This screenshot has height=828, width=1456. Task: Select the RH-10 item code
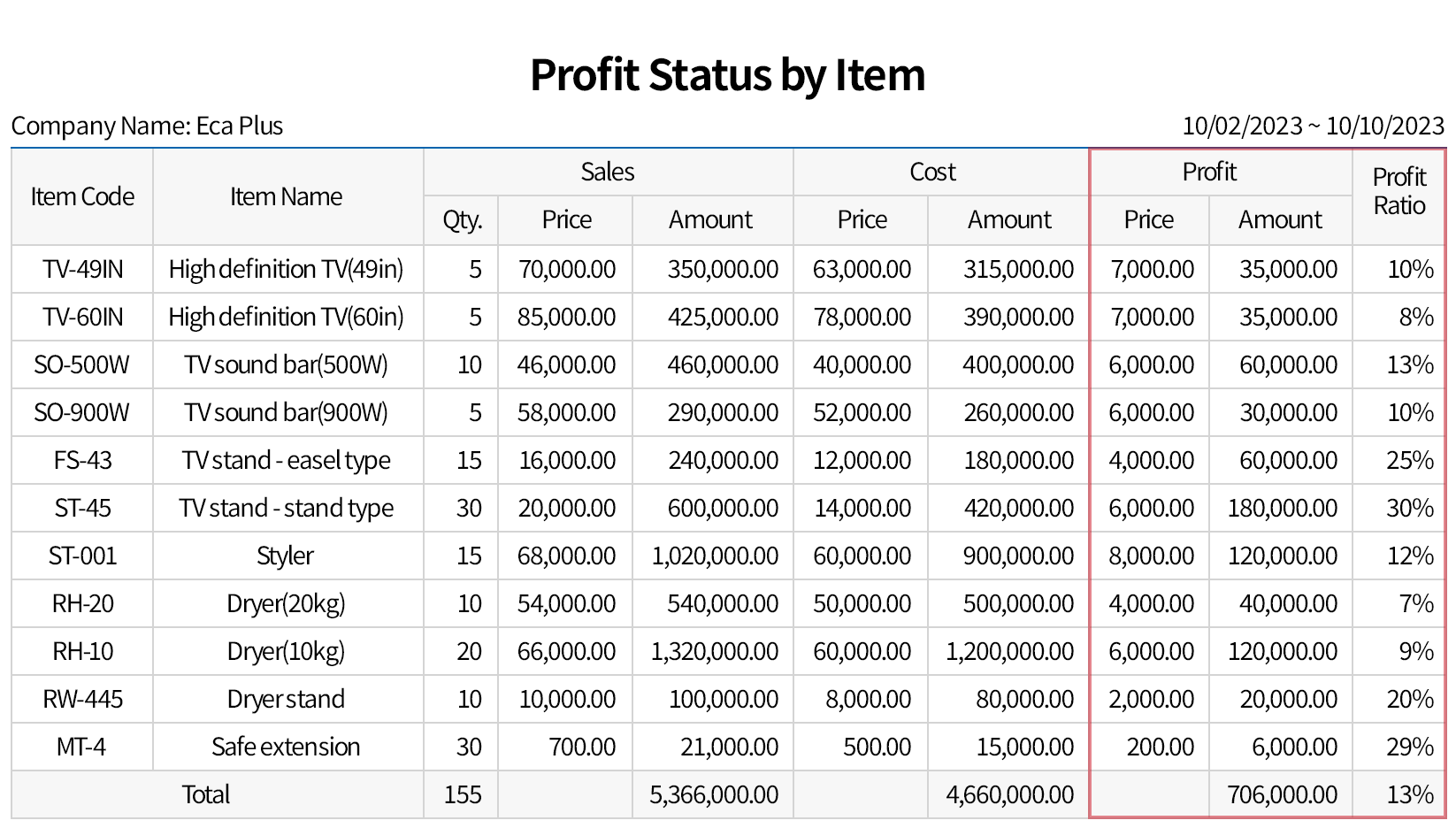tap(82, 651)
